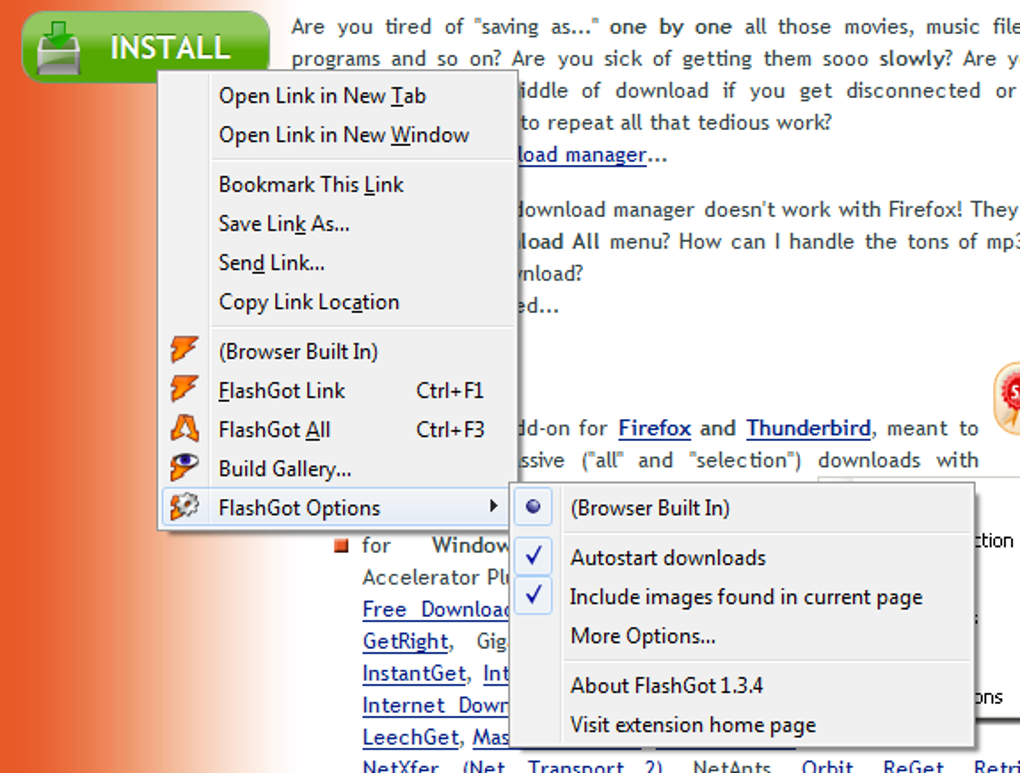Click the FlashGot lightning icon beside Browser Built In
Image resolution: width=1020 pixels, height=773 pixels.
click(x=184, y=350)
